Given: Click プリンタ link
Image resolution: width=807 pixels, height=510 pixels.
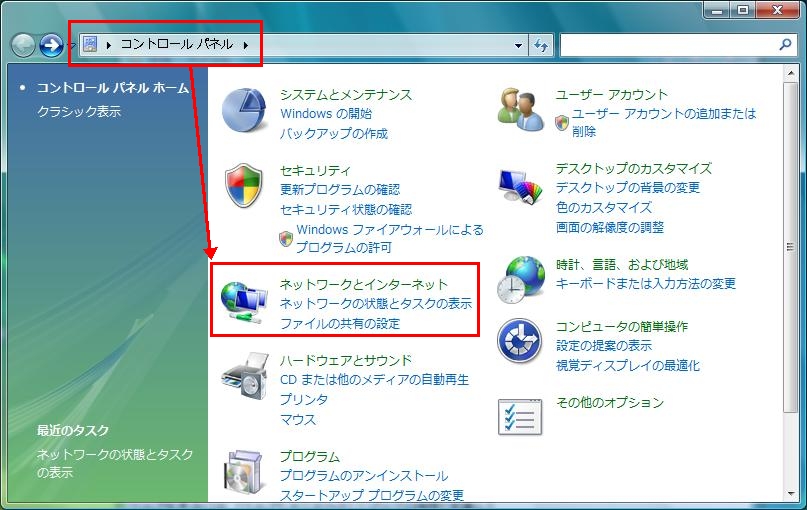Looking at the screenshot, I should pyautogui.click(x=304, y=399).
